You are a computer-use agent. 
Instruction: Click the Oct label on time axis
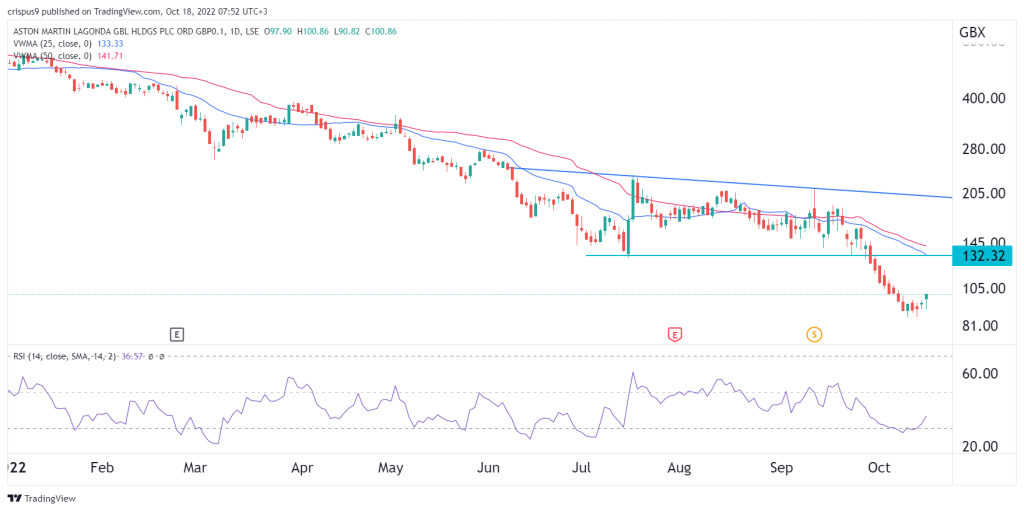[879, 469]
